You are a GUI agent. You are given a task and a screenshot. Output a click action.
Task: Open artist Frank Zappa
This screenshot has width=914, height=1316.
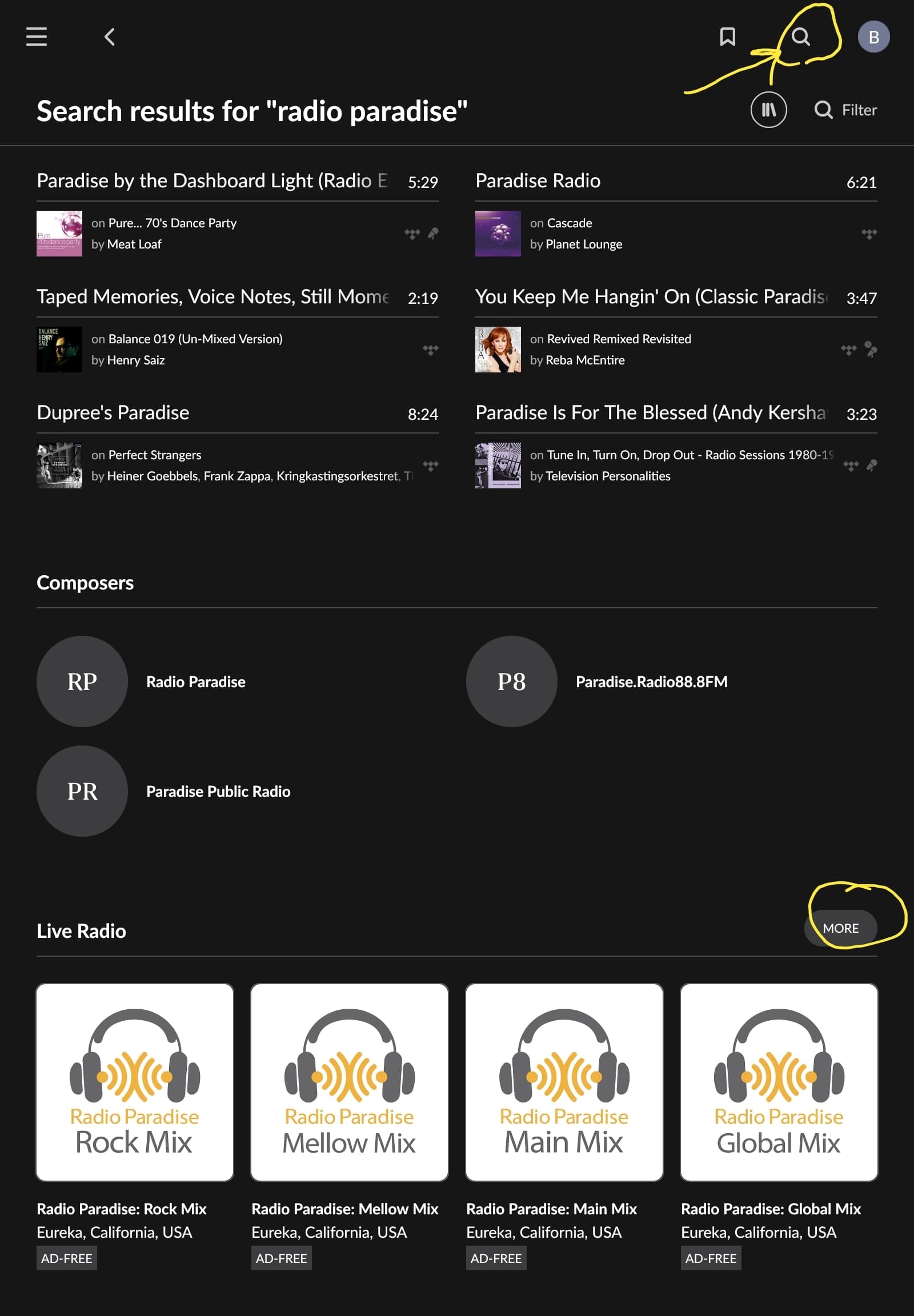(x=236, y=476)
